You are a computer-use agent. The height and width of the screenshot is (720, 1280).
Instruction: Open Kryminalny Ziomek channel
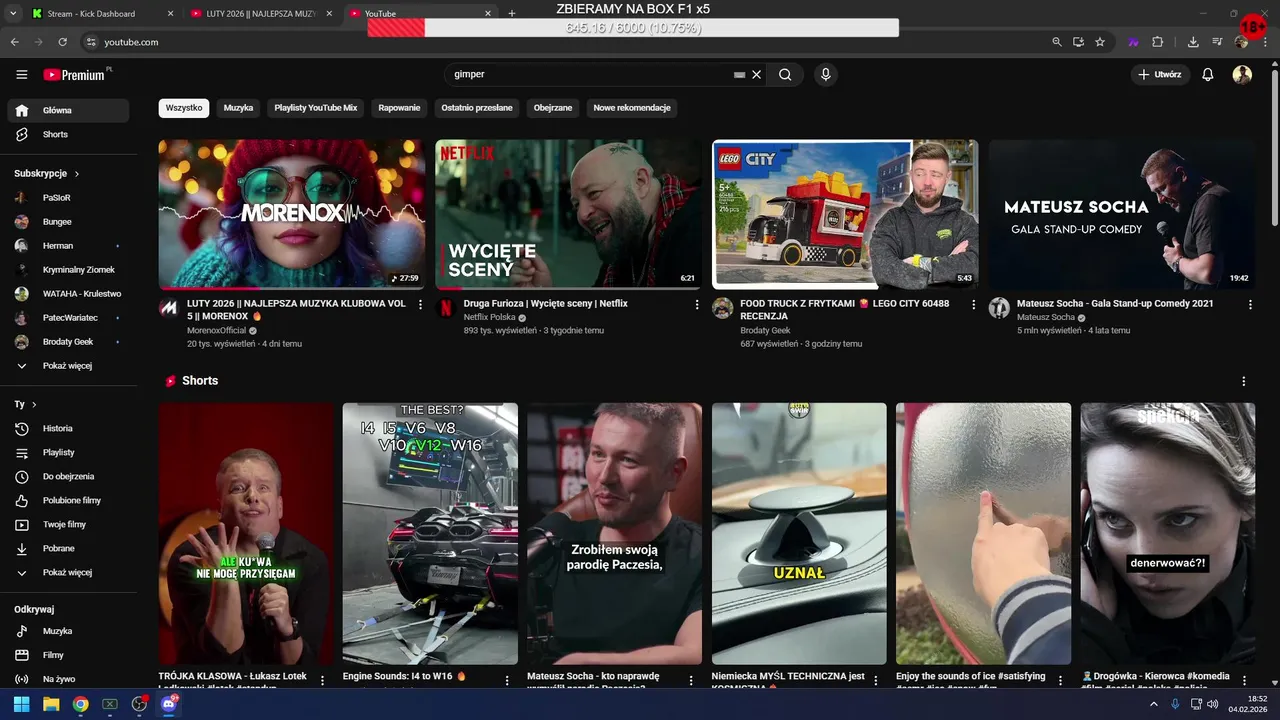pos(68,270)
